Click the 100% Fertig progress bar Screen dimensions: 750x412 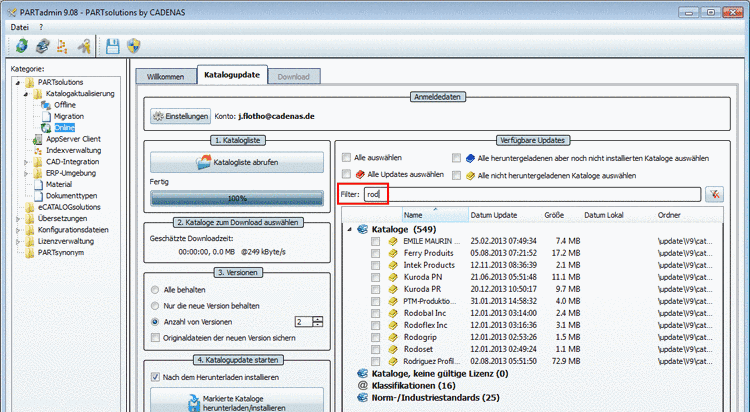pyautogui.click(x=237, y=198)
